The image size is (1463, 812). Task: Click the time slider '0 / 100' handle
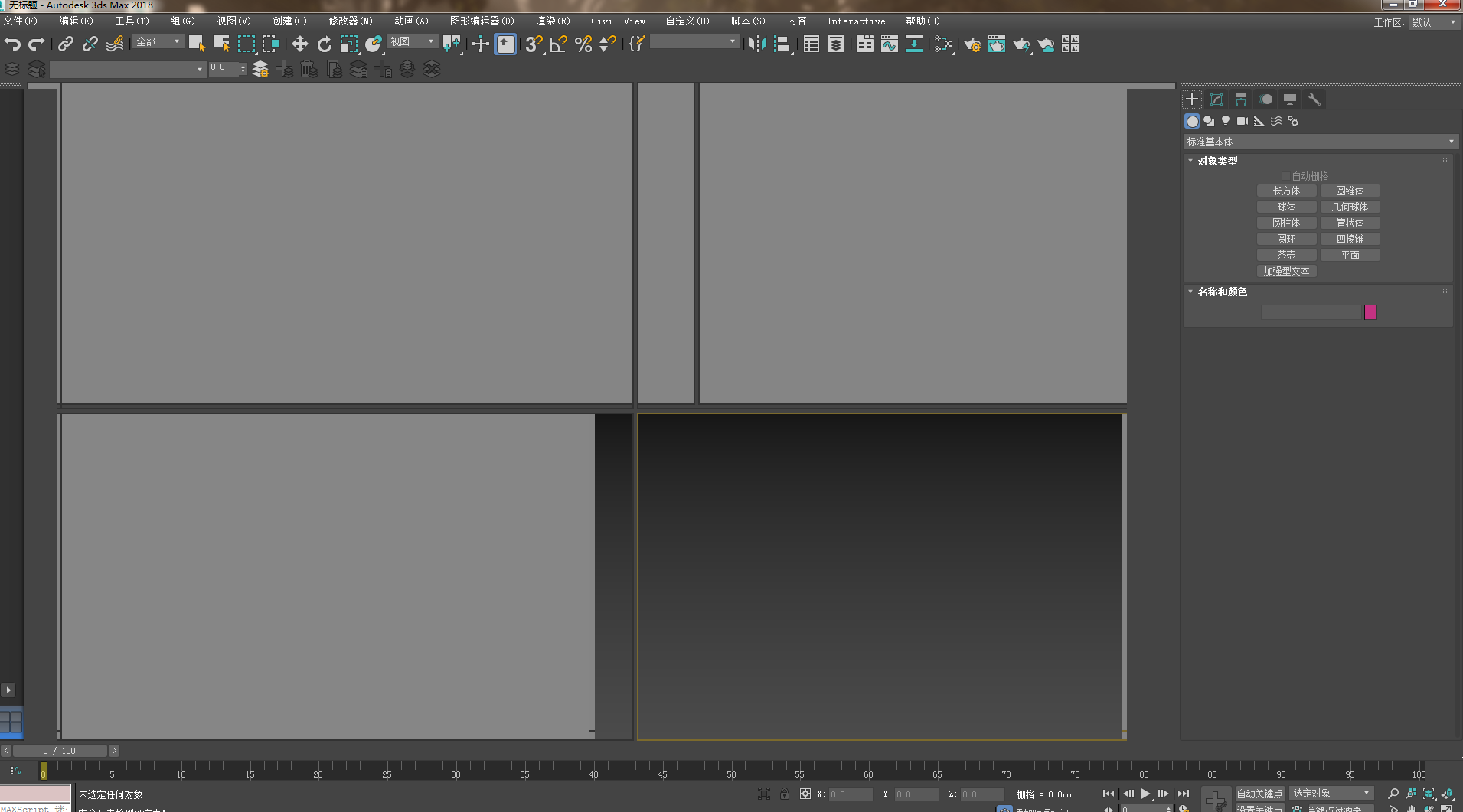tap(60, 751)
